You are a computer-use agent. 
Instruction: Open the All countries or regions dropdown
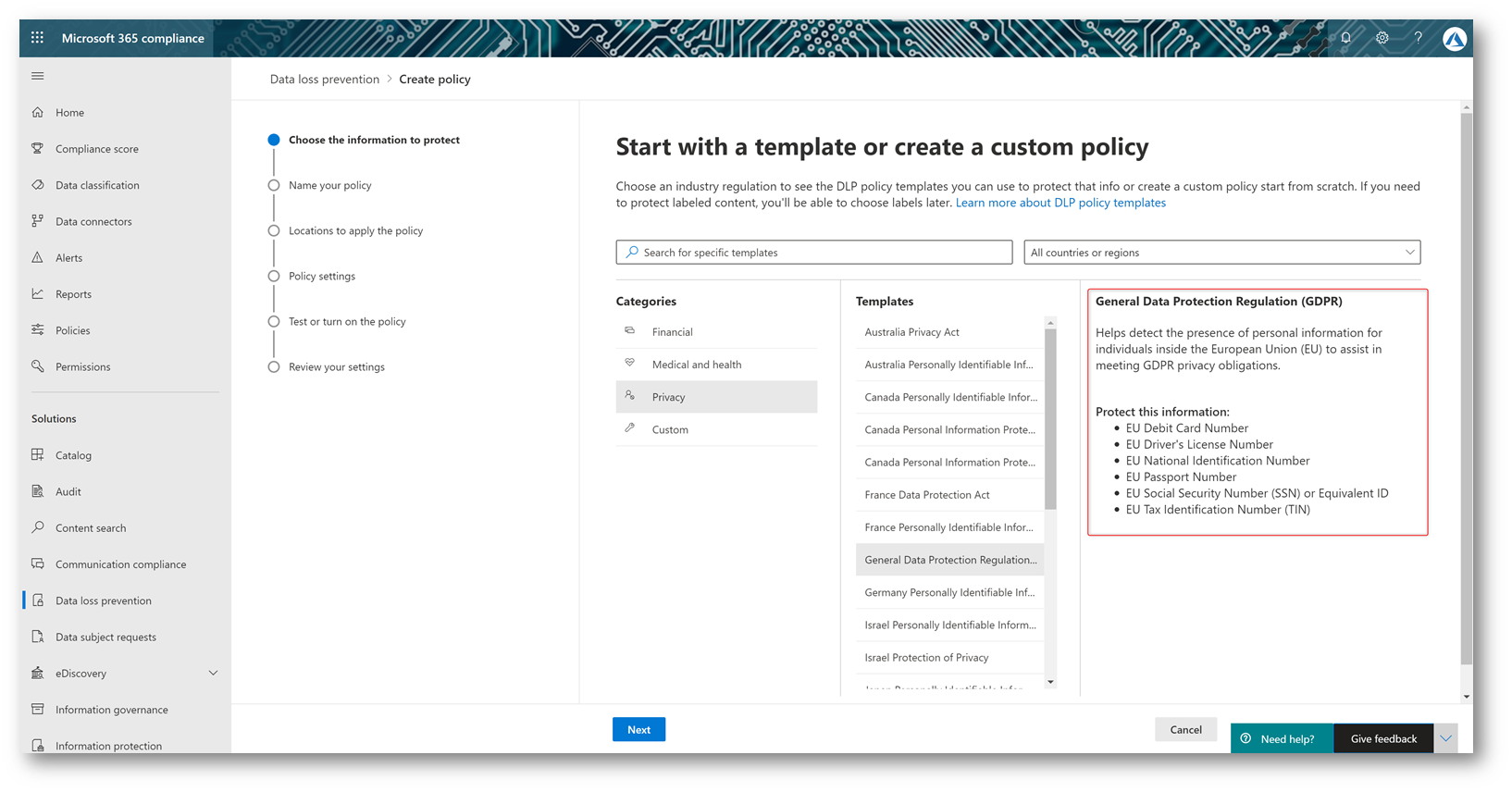(1221, 253)
